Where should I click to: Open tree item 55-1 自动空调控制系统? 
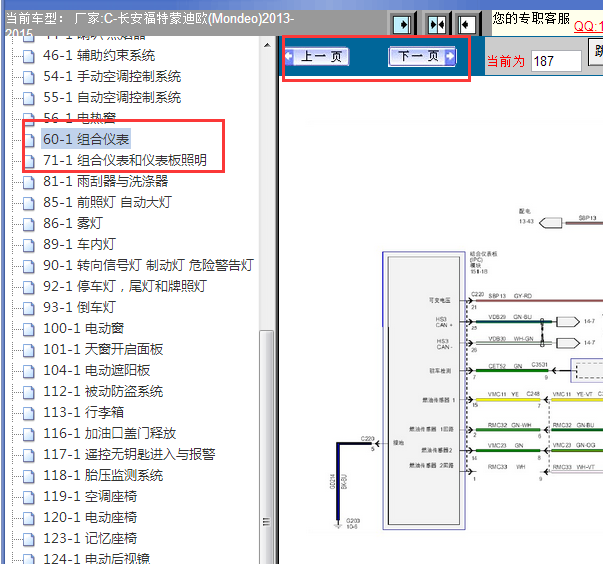tap(112, 97)
